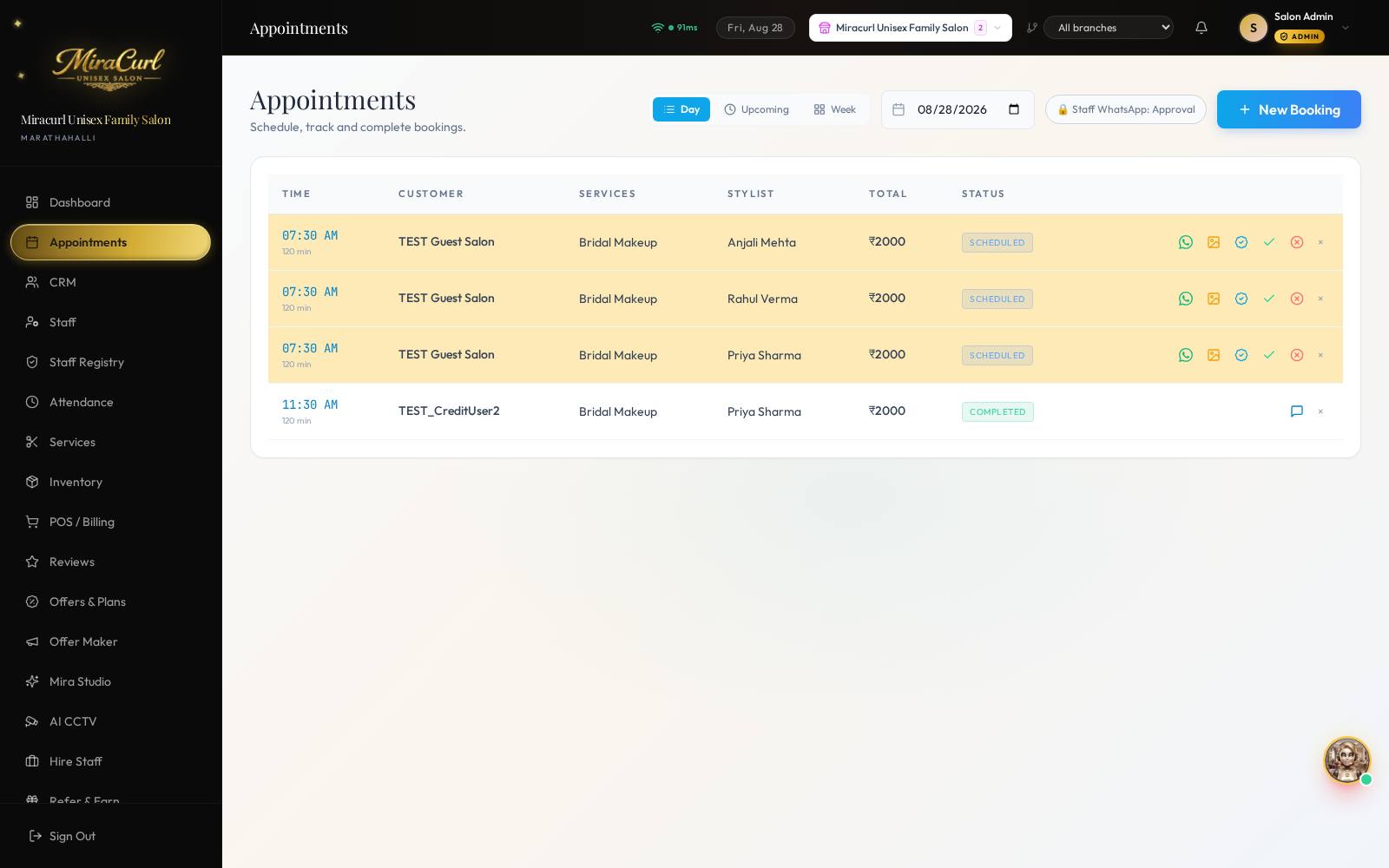The width and height of the screenshot is (1389, 868).
Task: Open image icon in 07:30 AM Priya Sharma row
Action: tap(1214, 355)
